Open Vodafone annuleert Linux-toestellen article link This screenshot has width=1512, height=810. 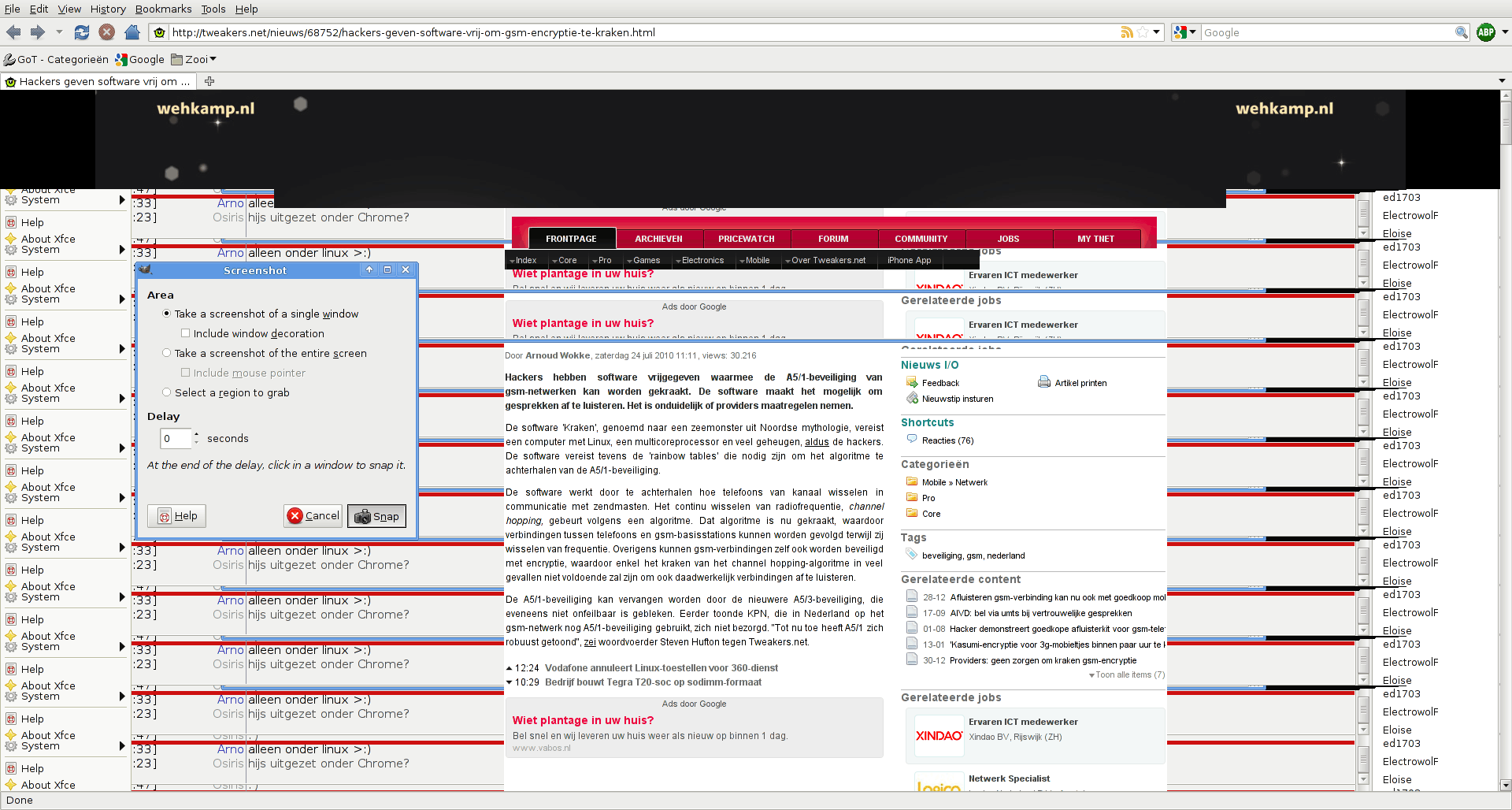661,667
